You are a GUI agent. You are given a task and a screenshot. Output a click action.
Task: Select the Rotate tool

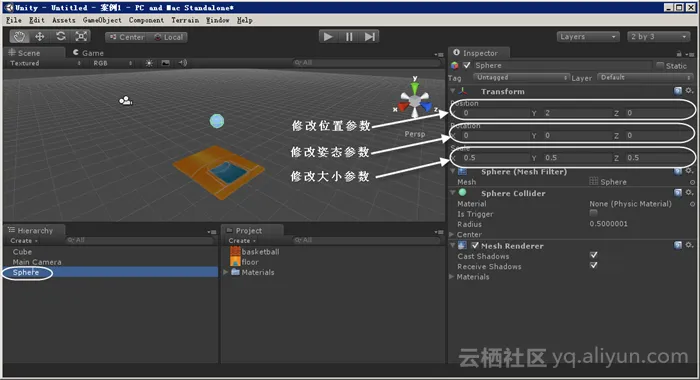[x=60, y=37]
